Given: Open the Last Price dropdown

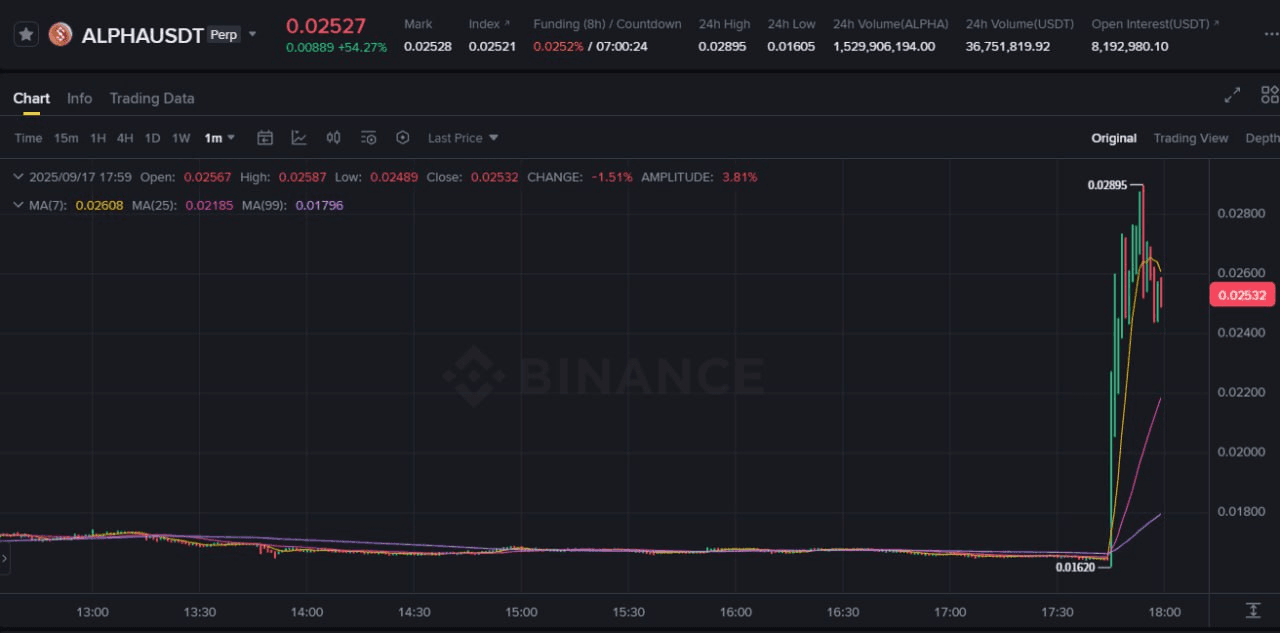Looking at the screenshot, I should [463, 138].
